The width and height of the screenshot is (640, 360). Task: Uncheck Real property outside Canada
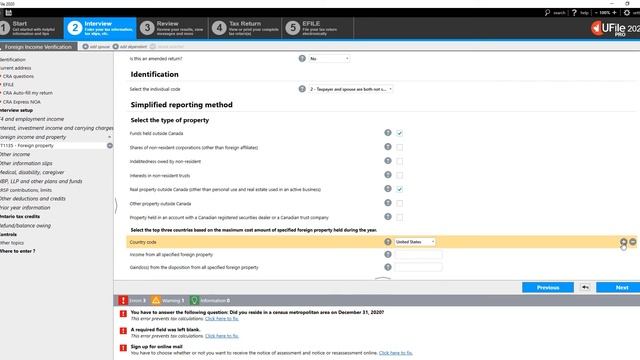click(400, 189)
